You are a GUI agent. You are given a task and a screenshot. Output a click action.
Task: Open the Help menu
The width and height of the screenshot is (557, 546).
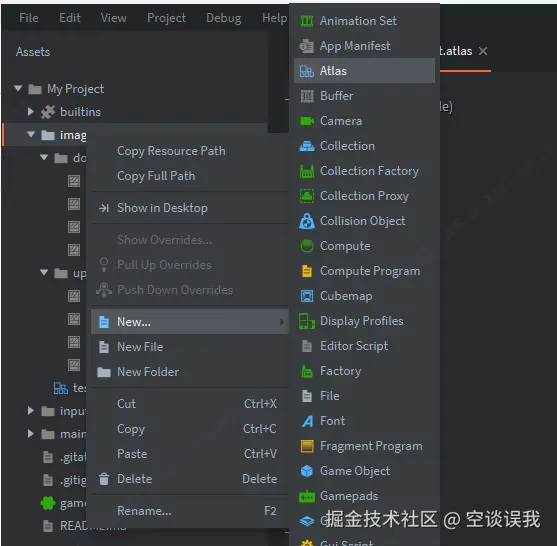pos(275,18)
